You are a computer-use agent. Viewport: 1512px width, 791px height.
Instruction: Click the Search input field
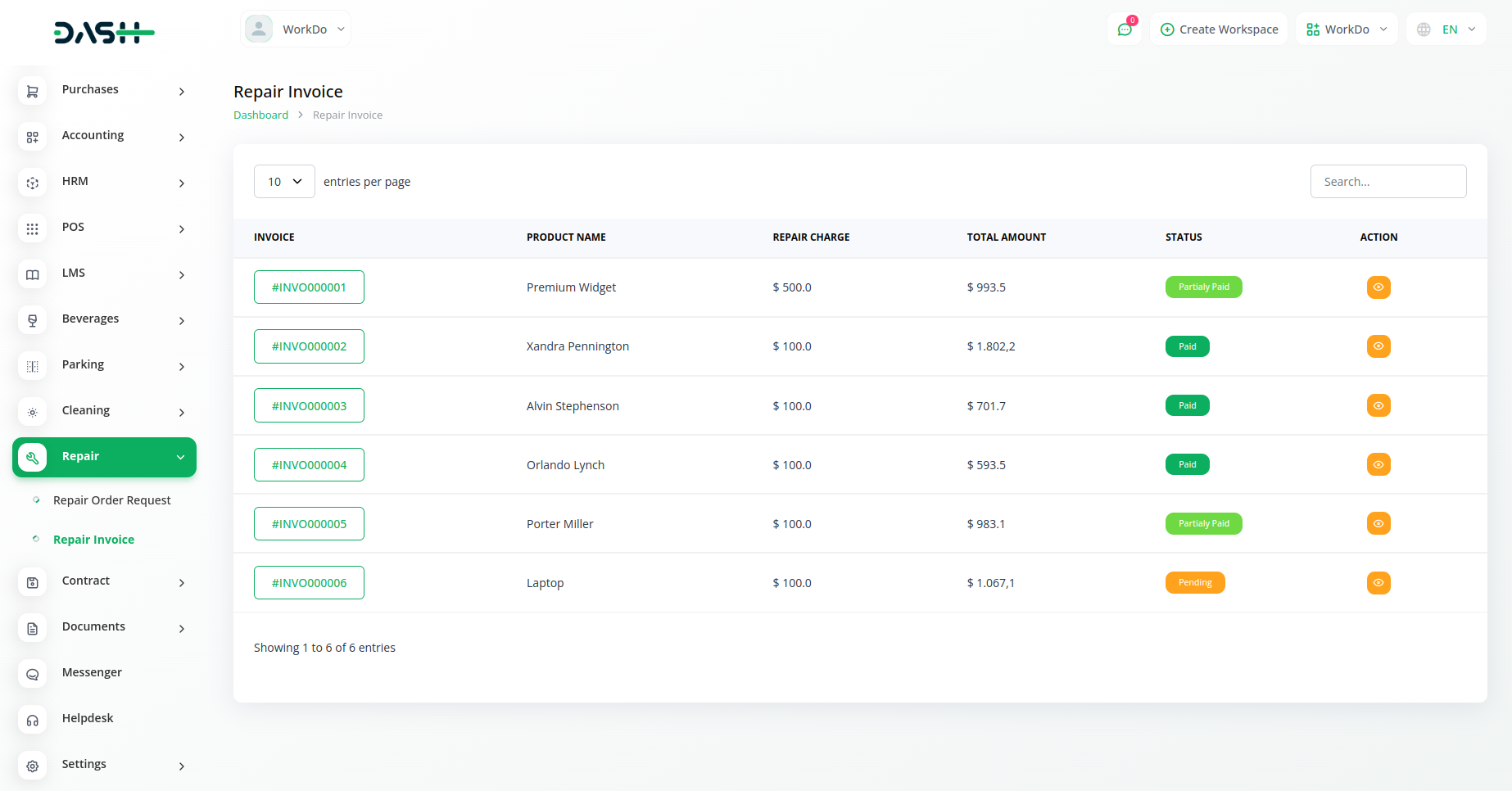[1388, 182]
